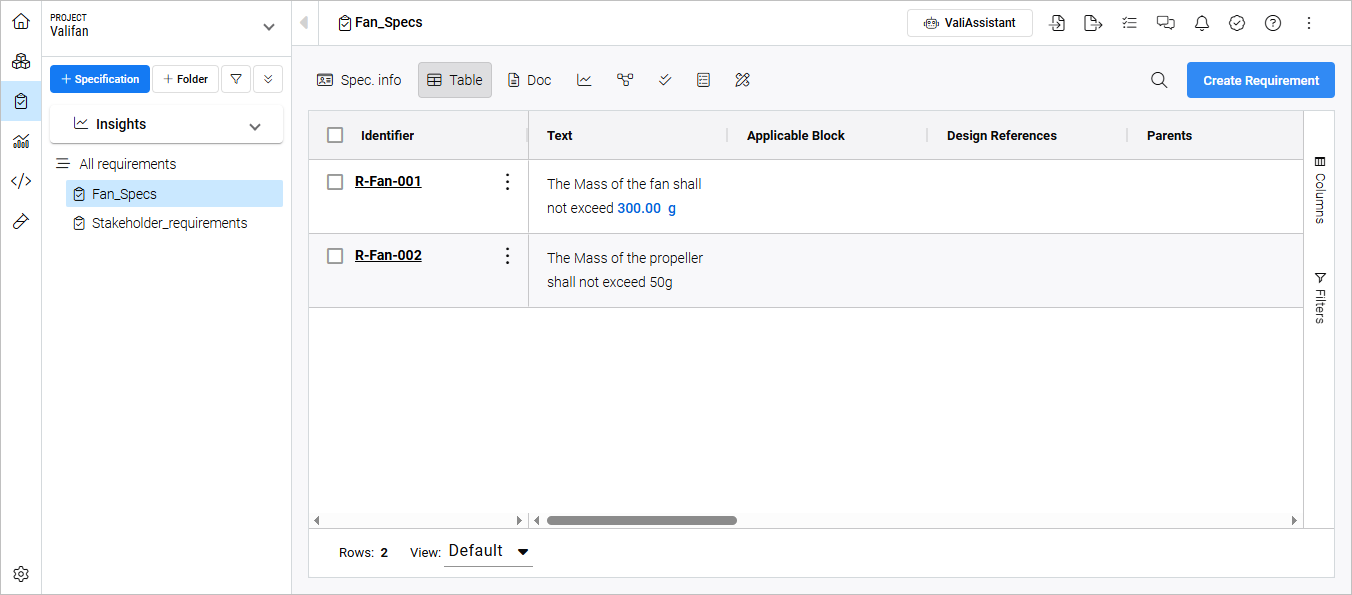Open settings gear in sidebar

point(21,574)
